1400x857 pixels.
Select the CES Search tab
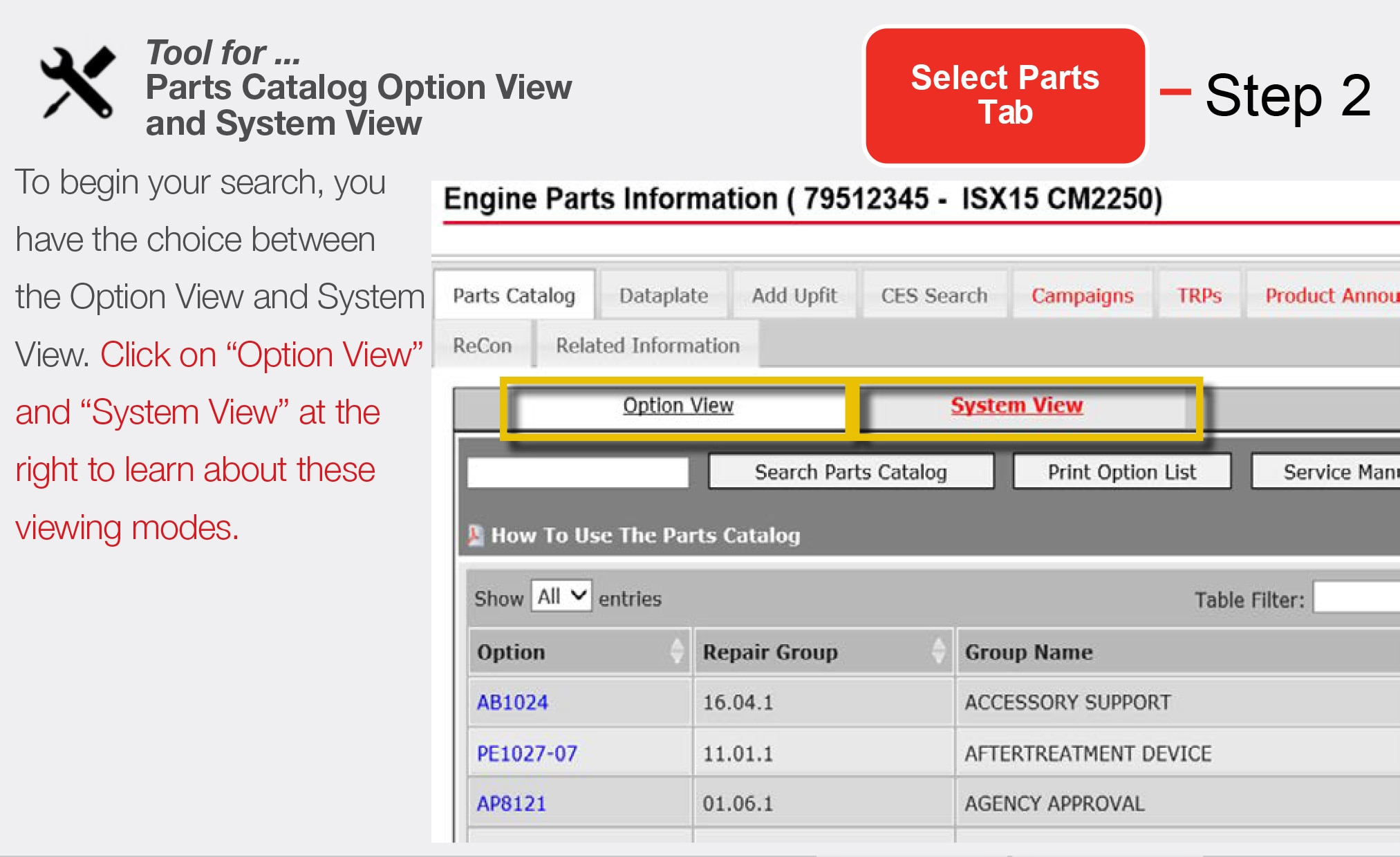point(933,296)
